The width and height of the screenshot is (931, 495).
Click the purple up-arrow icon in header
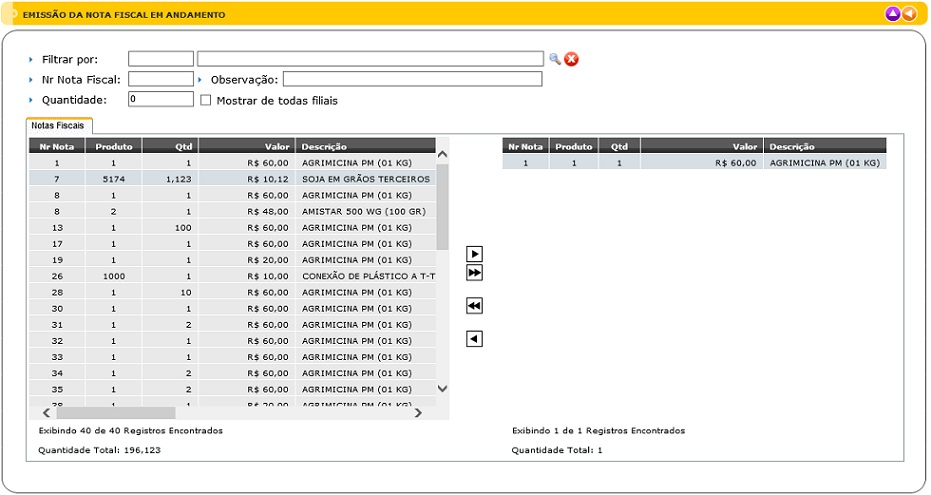tap(893, 14)
